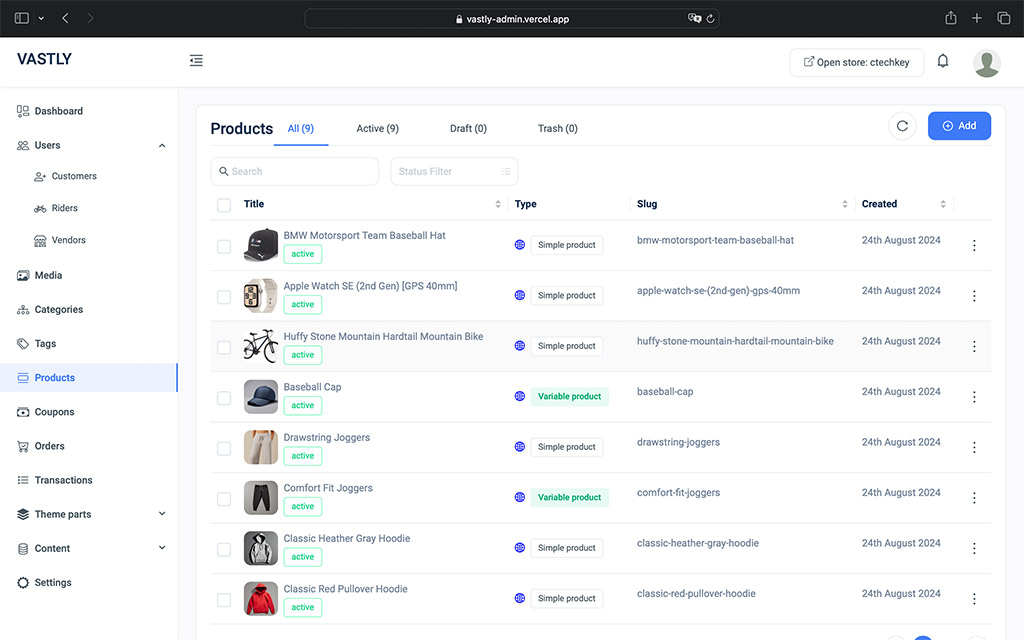Open the kebab menu for Classic Red Pullover Hoodie

coord(974,599)
